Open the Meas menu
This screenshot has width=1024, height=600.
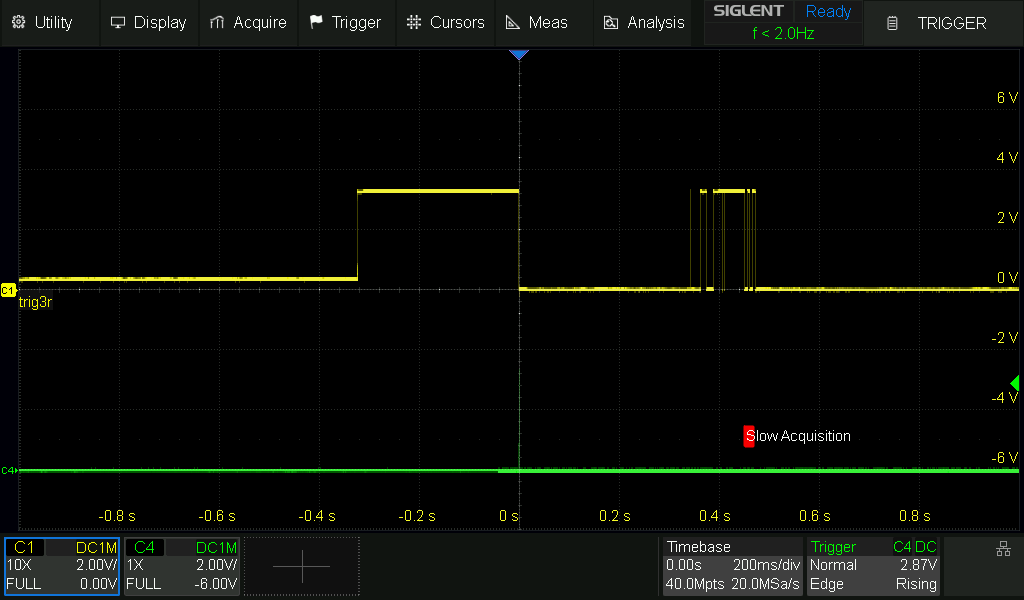[x=536, y=22]
